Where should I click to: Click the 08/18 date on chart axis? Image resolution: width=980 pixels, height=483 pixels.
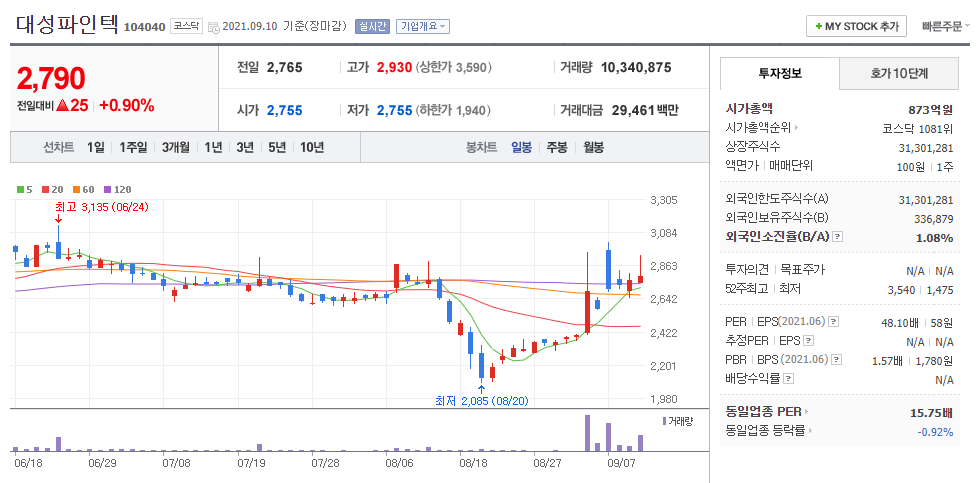pos(473,463)
